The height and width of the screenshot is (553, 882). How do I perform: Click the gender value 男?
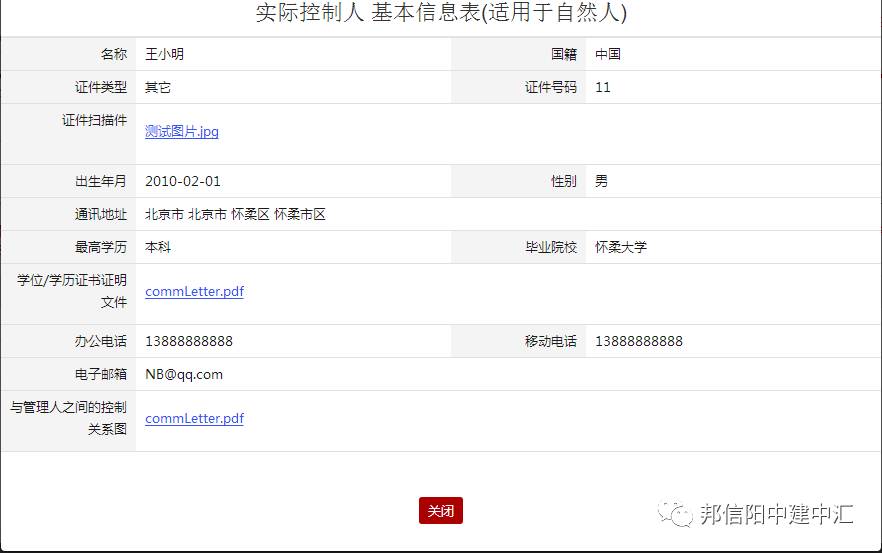pos(601,181)
